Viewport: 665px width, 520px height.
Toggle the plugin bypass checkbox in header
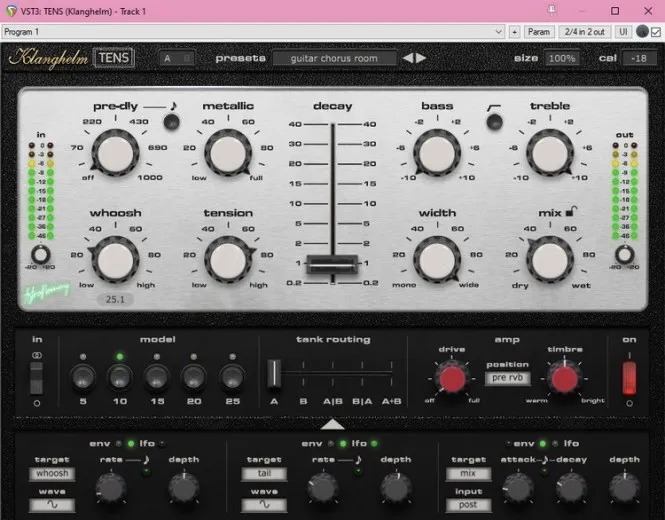pos(655,32)
